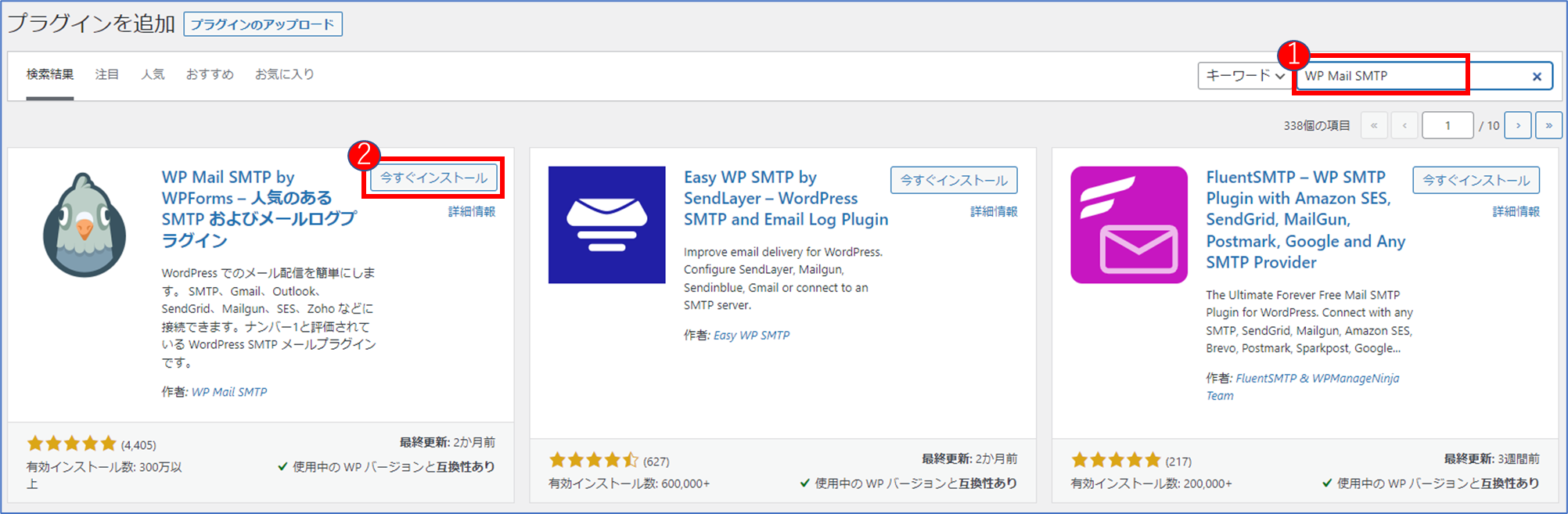1568x514 pixels.
Task: Click the rating count (627)
Action: click(x=656, y=462)
